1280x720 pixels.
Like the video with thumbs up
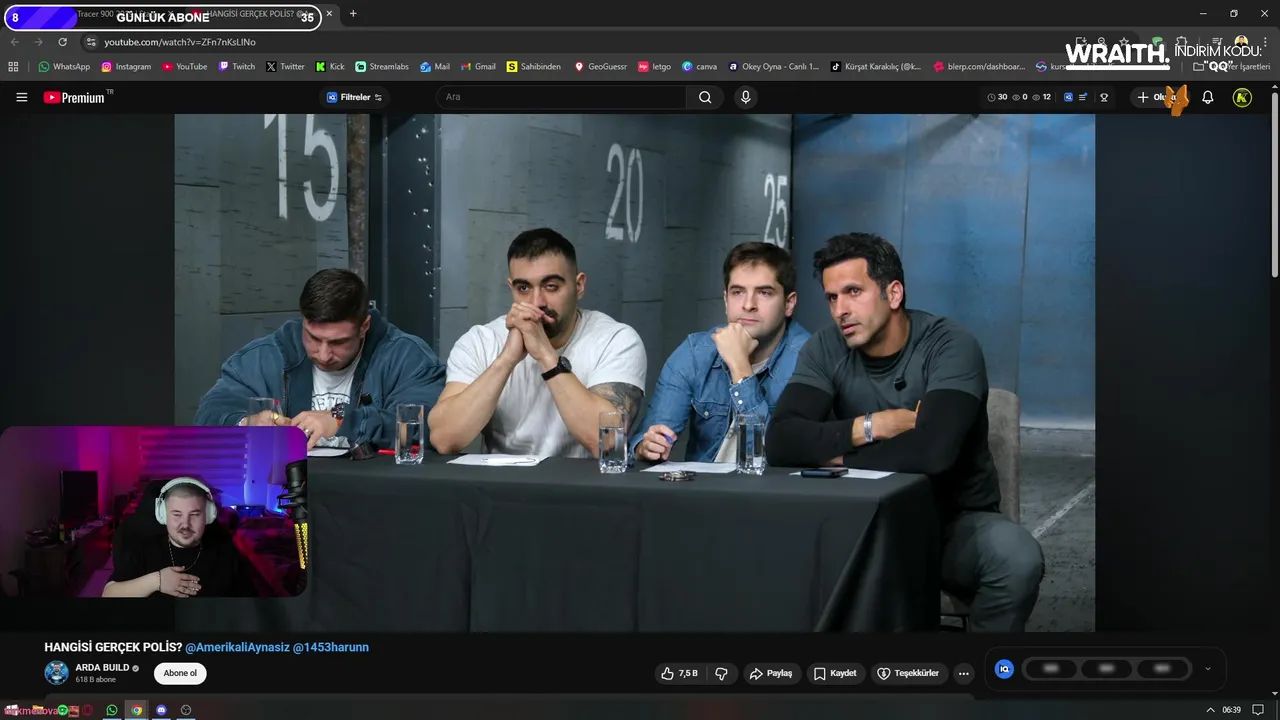[679, 673]
